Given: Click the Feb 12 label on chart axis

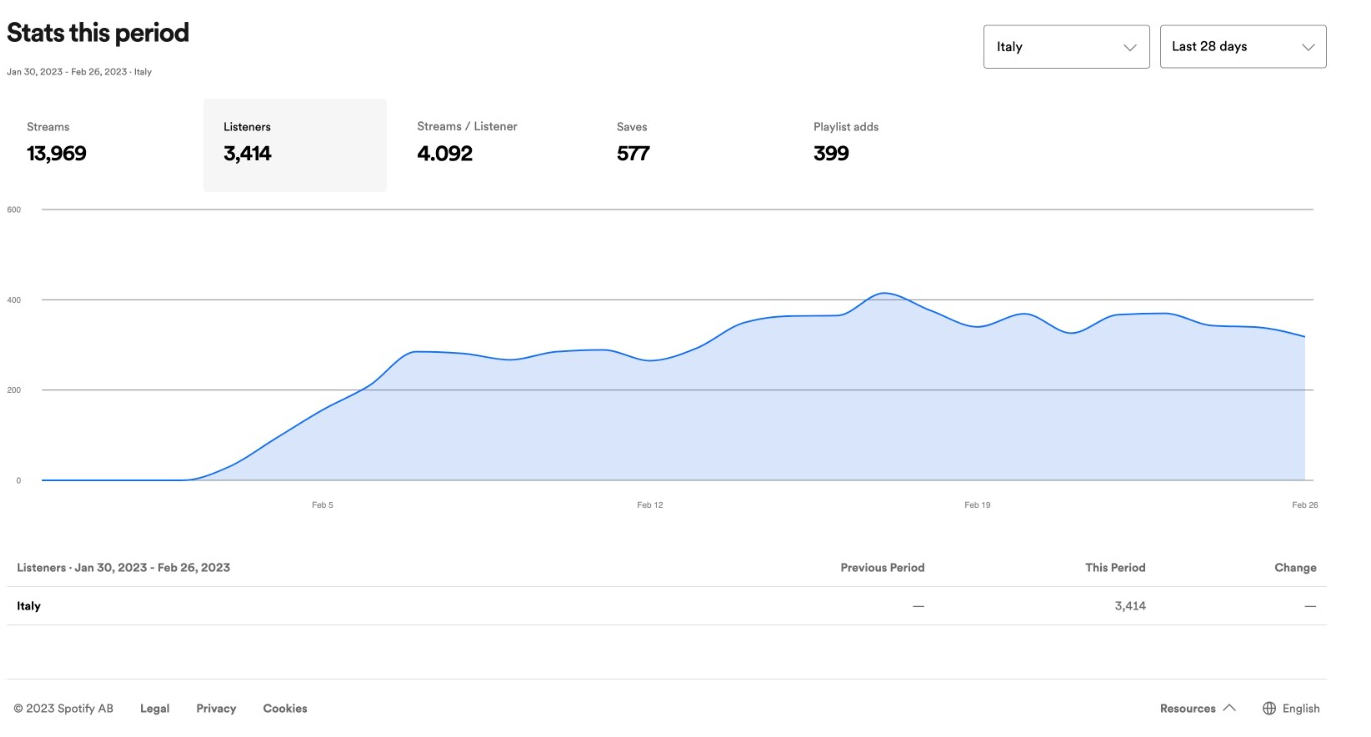Looking at the screenshot, I should click(x=650, y=505).
